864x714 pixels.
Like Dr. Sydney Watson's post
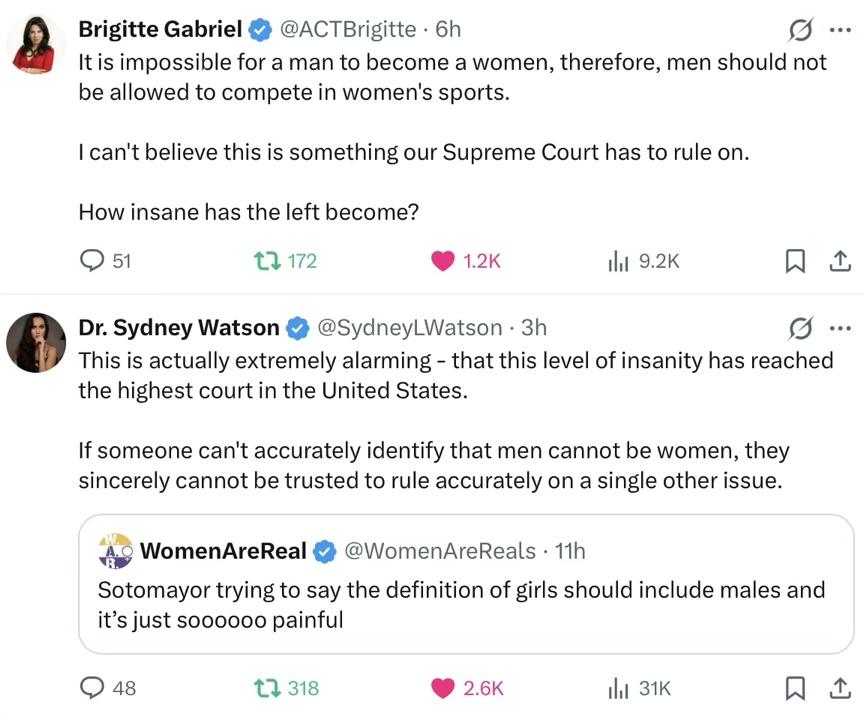tap(443, 688)
